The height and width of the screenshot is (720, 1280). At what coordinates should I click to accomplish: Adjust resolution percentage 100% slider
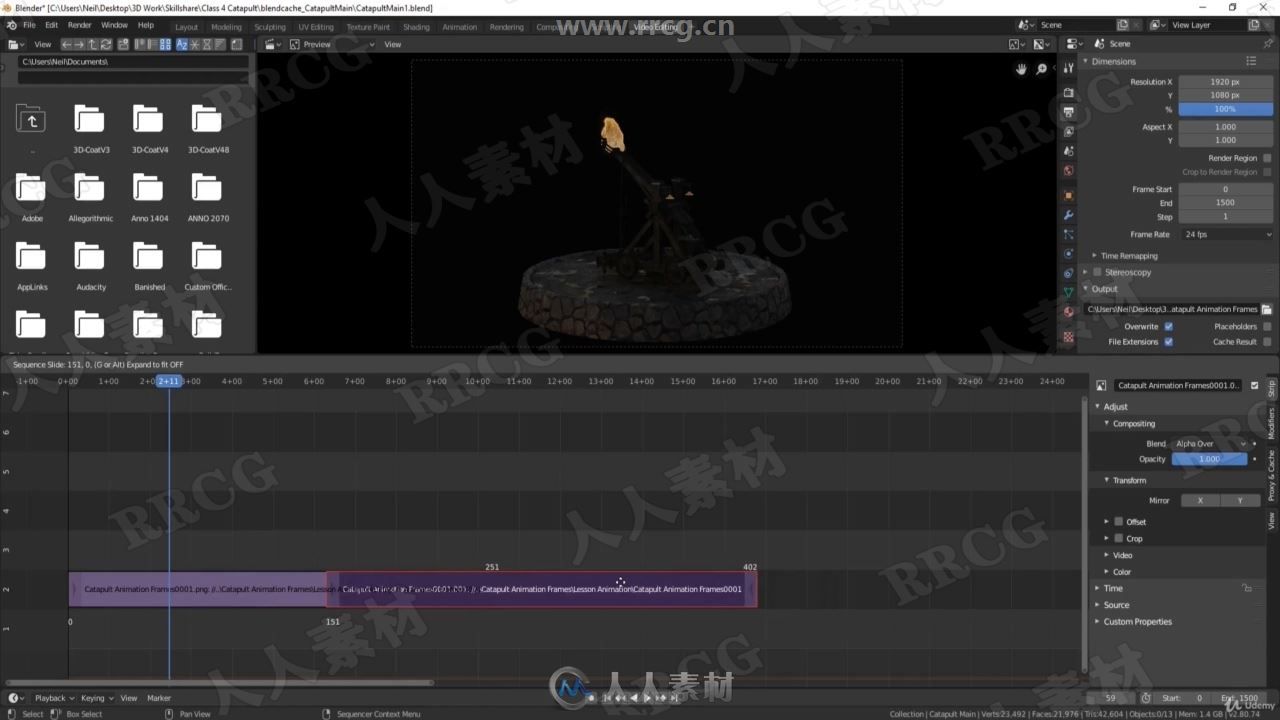[x=1225, y=108]
